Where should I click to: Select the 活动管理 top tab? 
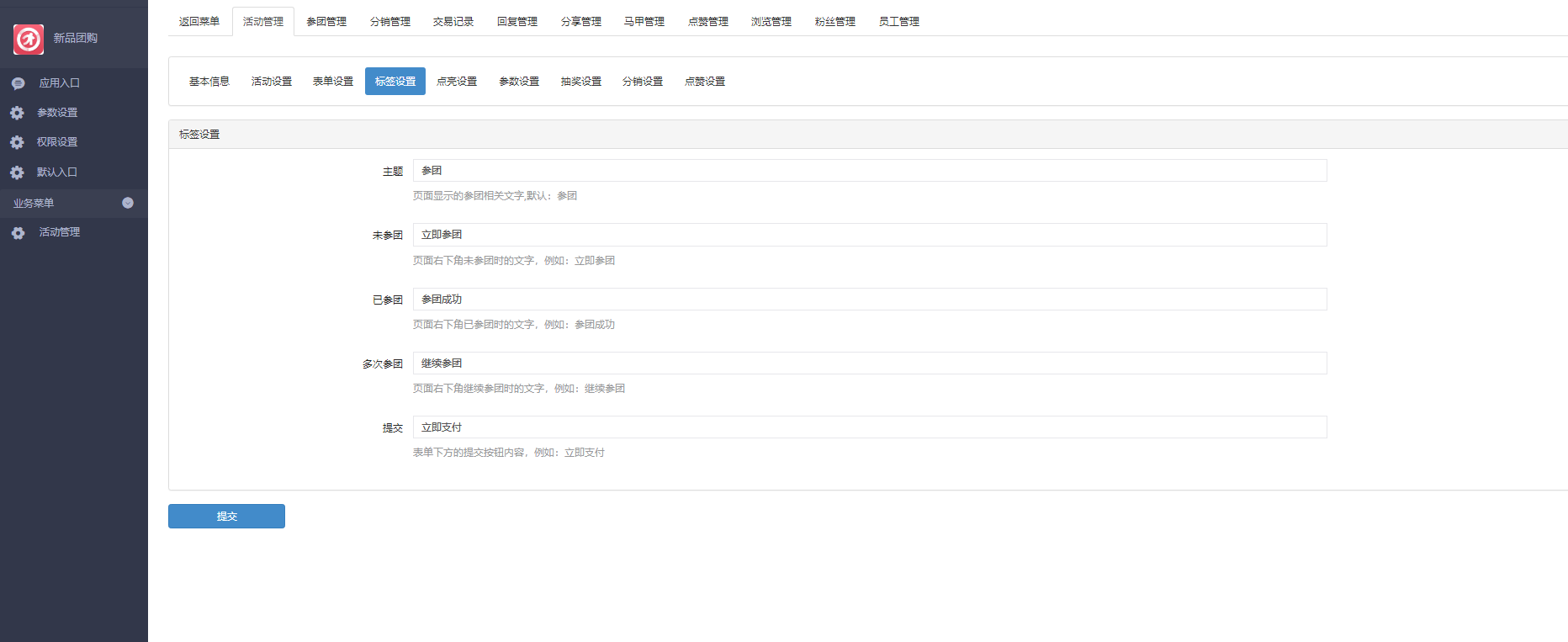click(263, 22)
